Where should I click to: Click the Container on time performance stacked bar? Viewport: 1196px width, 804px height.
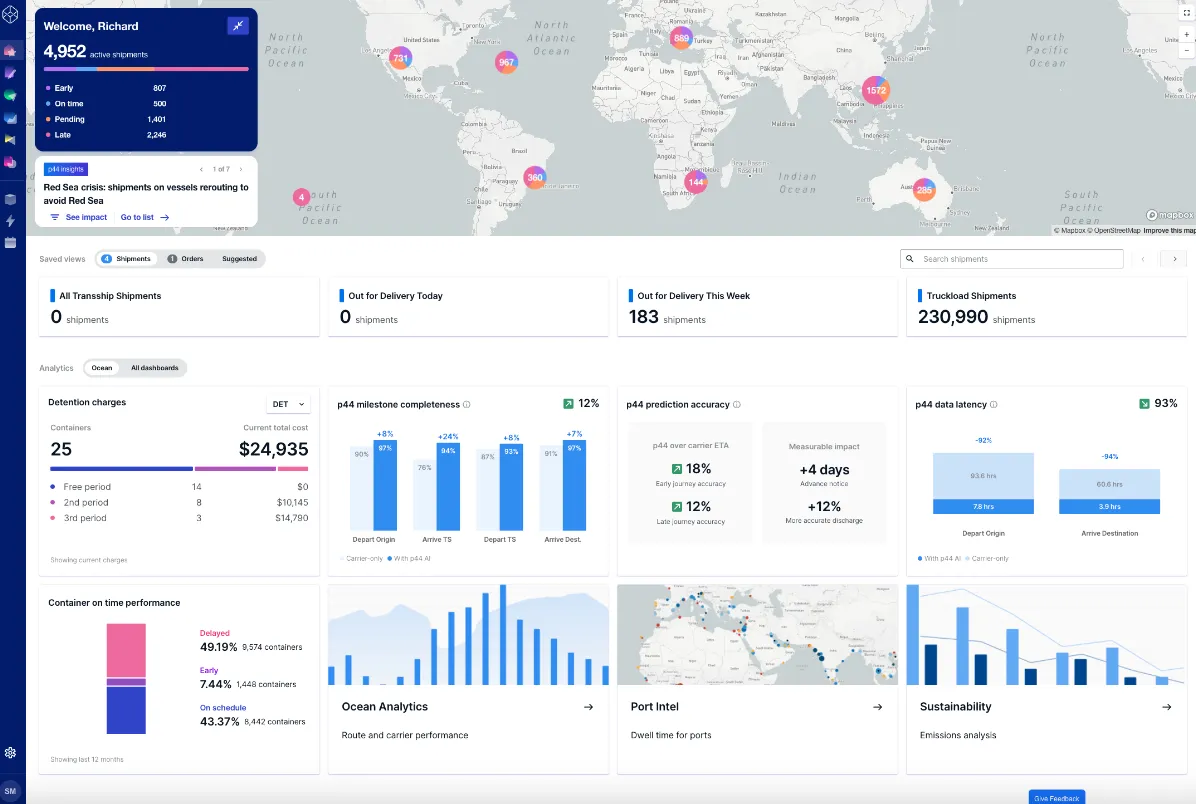pos(126,679)
